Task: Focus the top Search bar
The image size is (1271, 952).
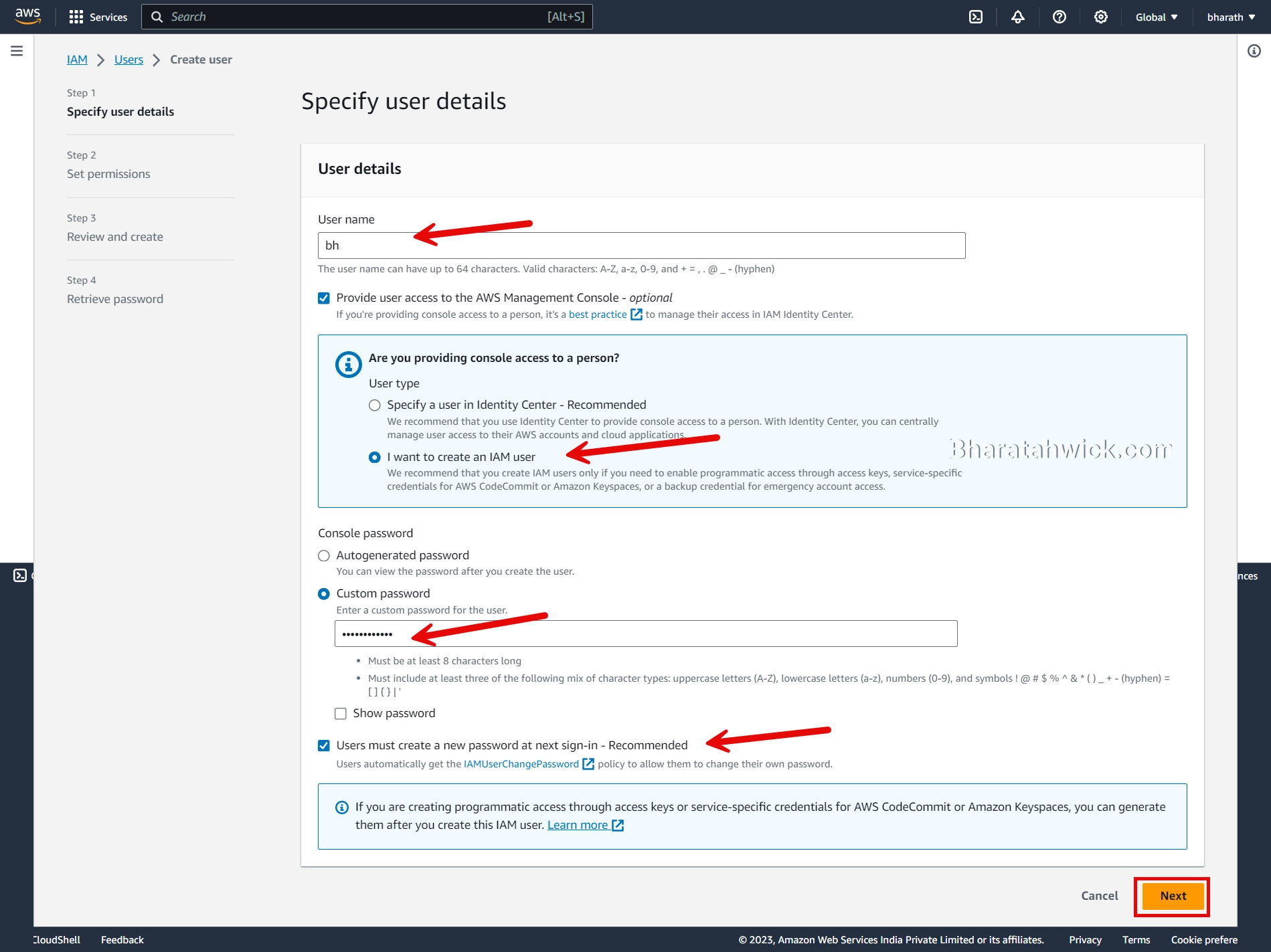Action: (x=367, y=17)
